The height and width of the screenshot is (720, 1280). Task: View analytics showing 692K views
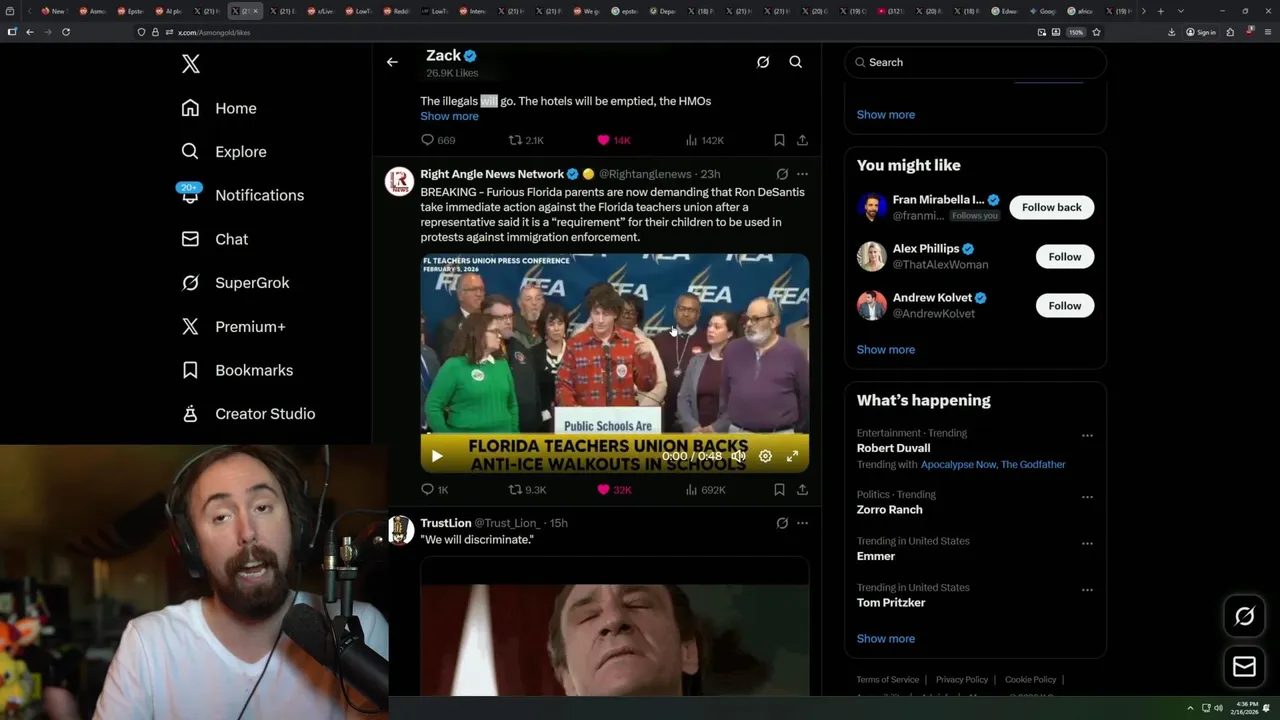(705, 490)
